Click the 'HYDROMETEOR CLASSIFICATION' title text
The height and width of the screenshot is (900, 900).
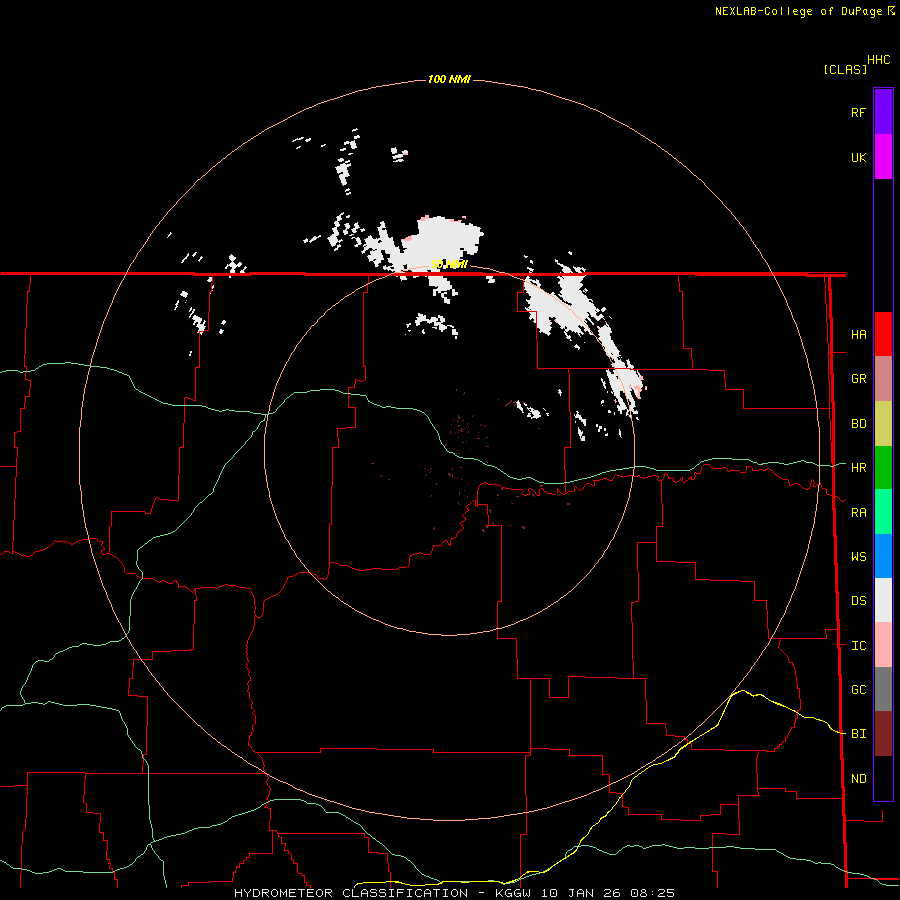point(351,893)
